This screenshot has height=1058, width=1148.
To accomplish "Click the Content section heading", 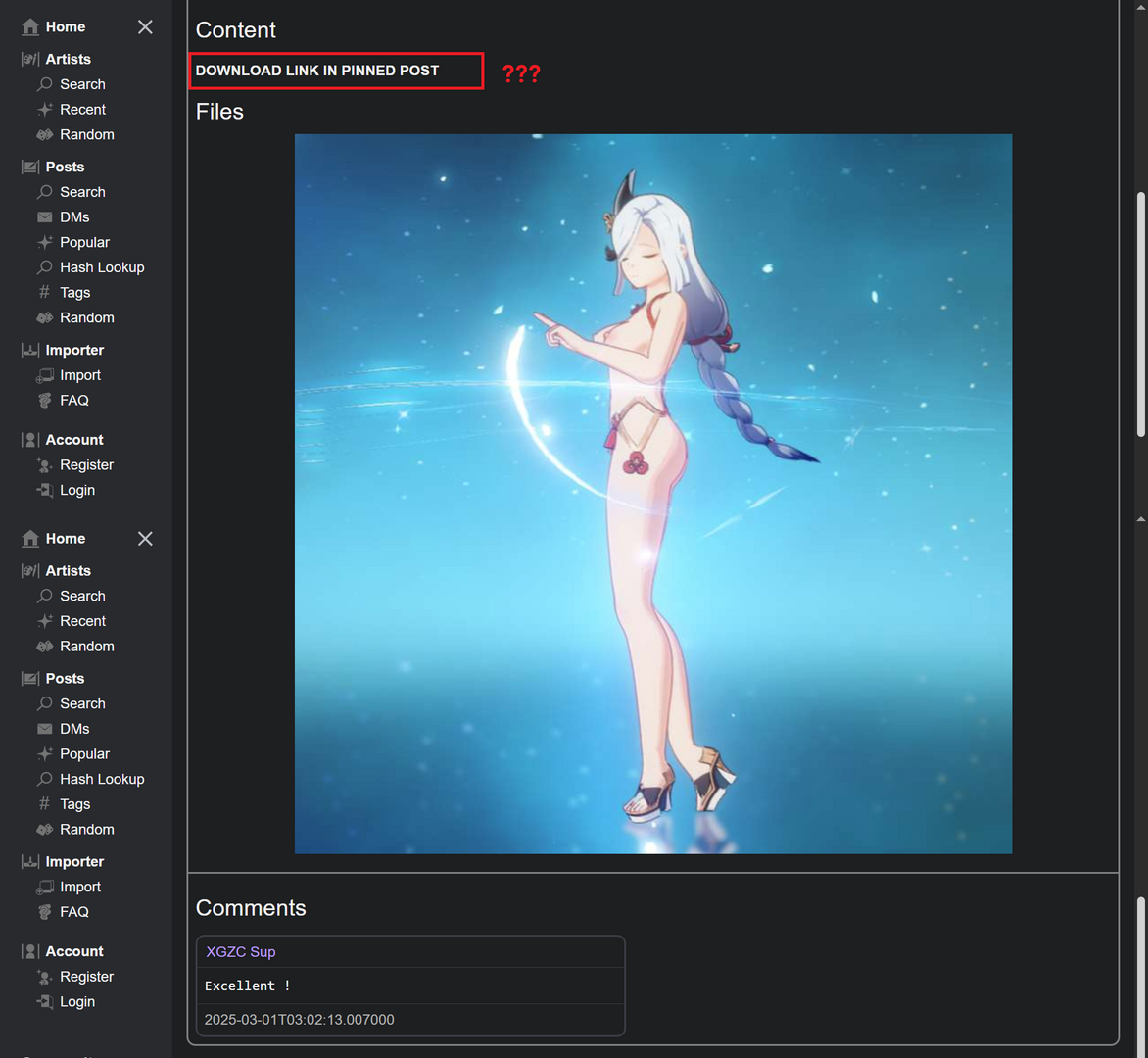I will tap(236, 30).
